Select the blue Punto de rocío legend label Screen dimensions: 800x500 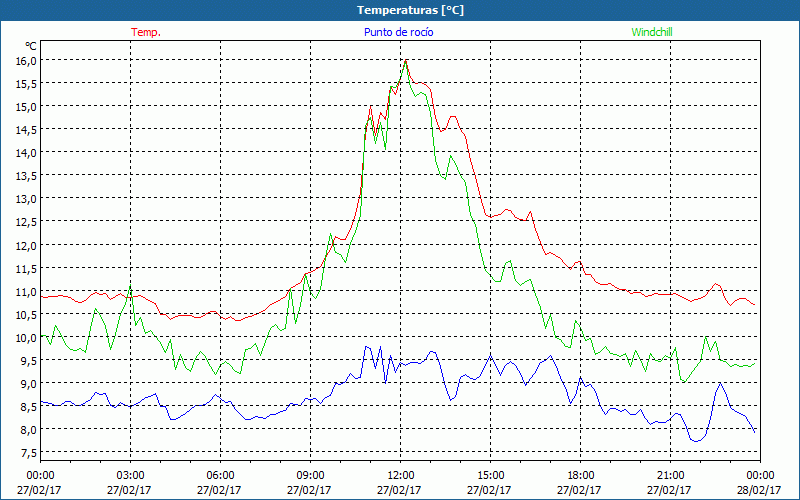click(x=398, y=32)
